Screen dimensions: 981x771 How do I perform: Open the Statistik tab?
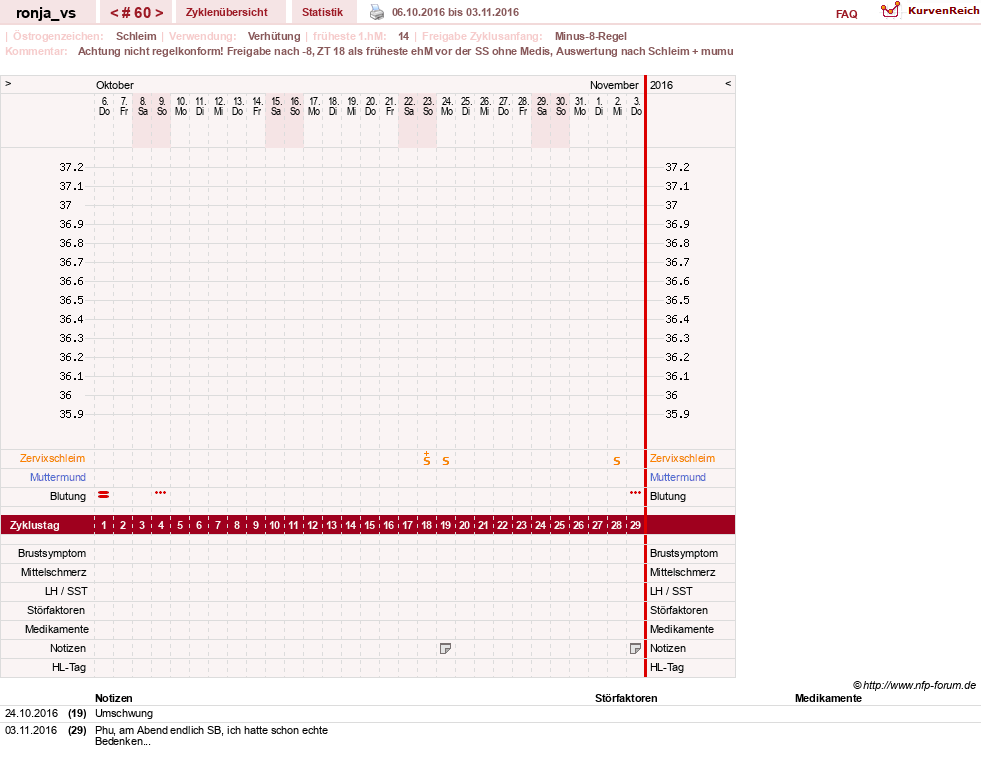click(322, 12)
